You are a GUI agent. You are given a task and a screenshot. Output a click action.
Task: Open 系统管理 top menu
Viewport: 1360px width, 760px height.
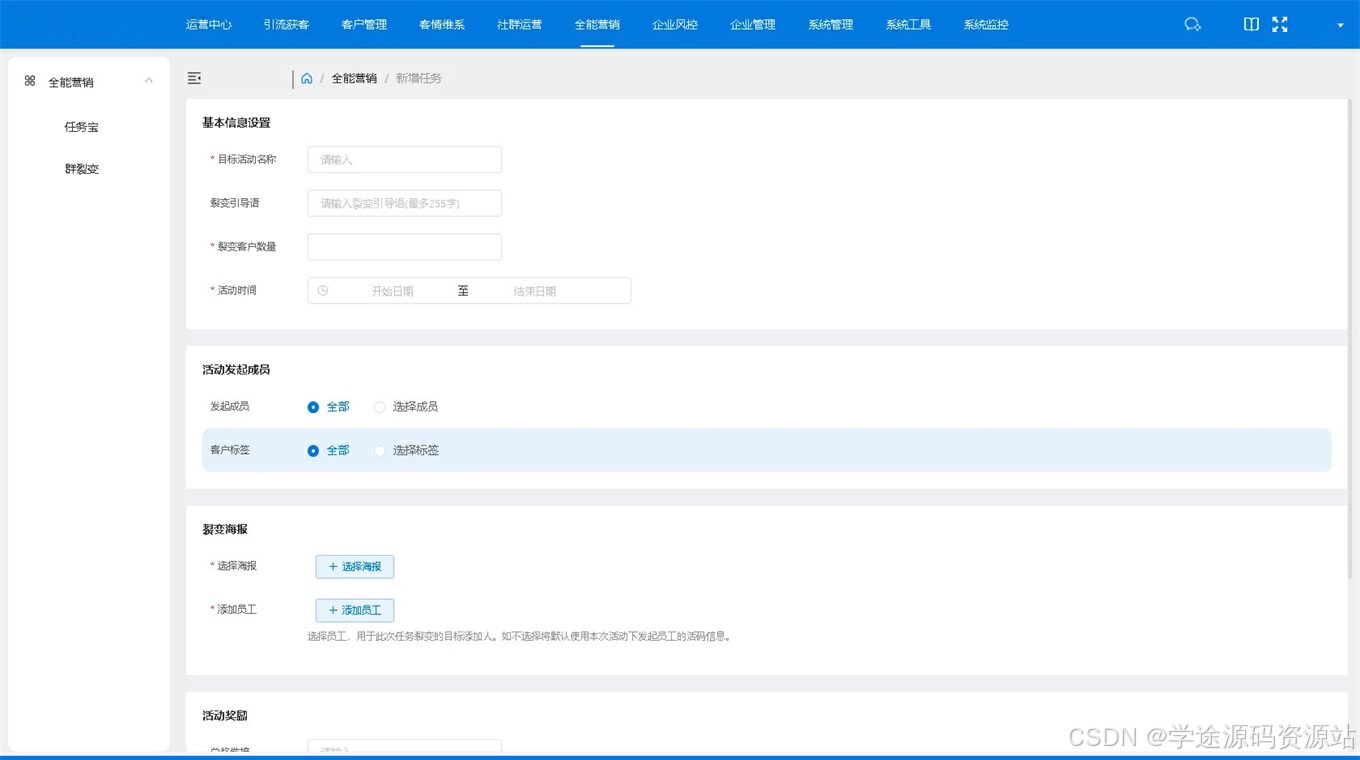point(831,25)
